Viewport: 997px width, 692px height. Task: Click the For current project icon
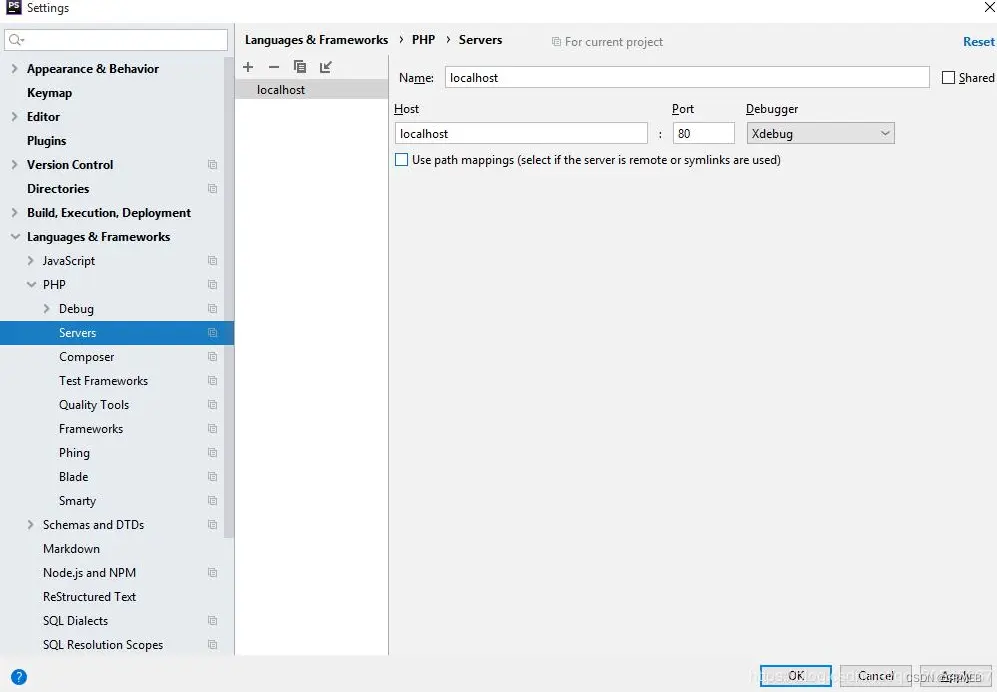point(556,42)
